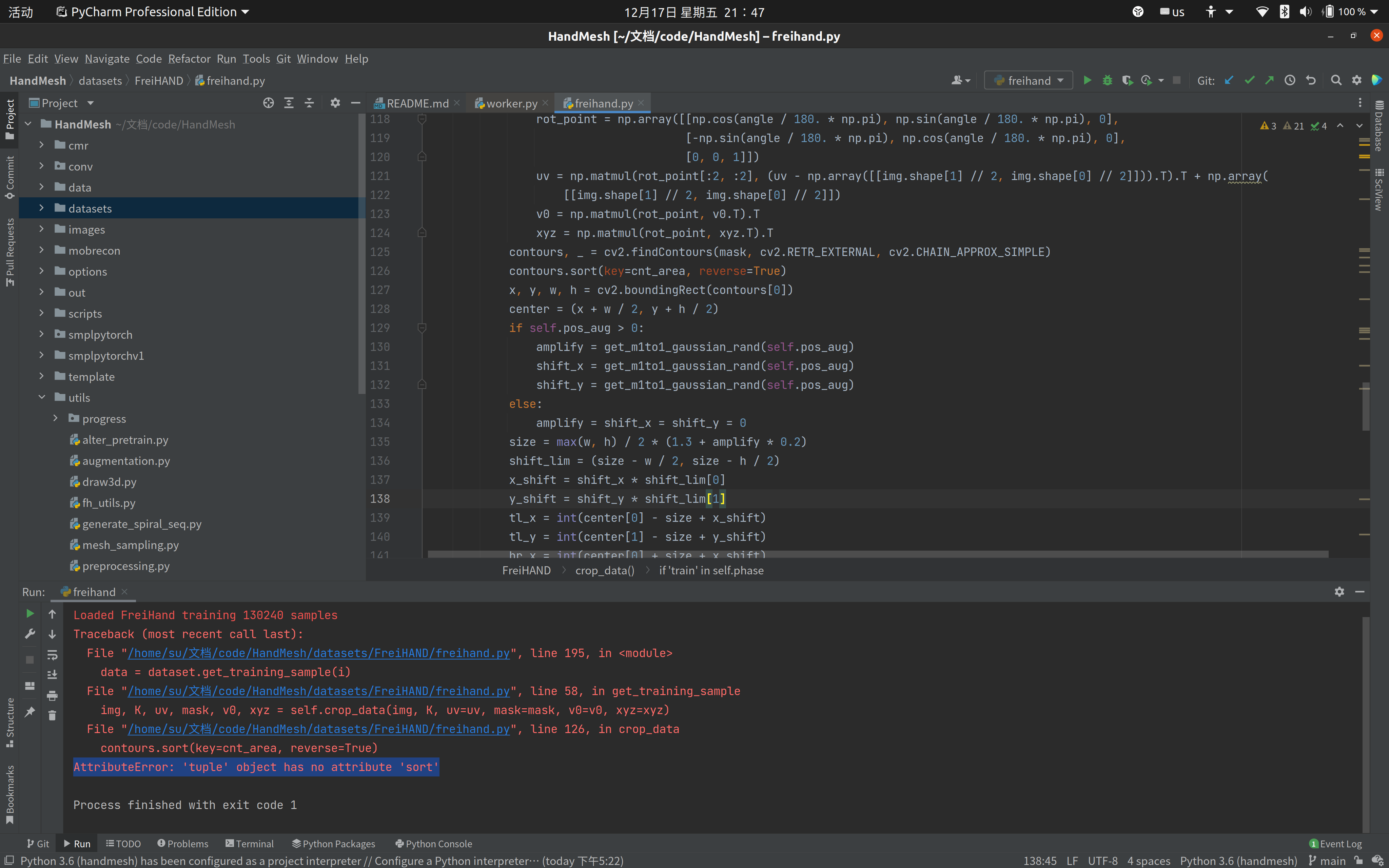This screenshot has height=868, width=1389.
Task: Click main git branch in status bar
Action: point(1327,861)
